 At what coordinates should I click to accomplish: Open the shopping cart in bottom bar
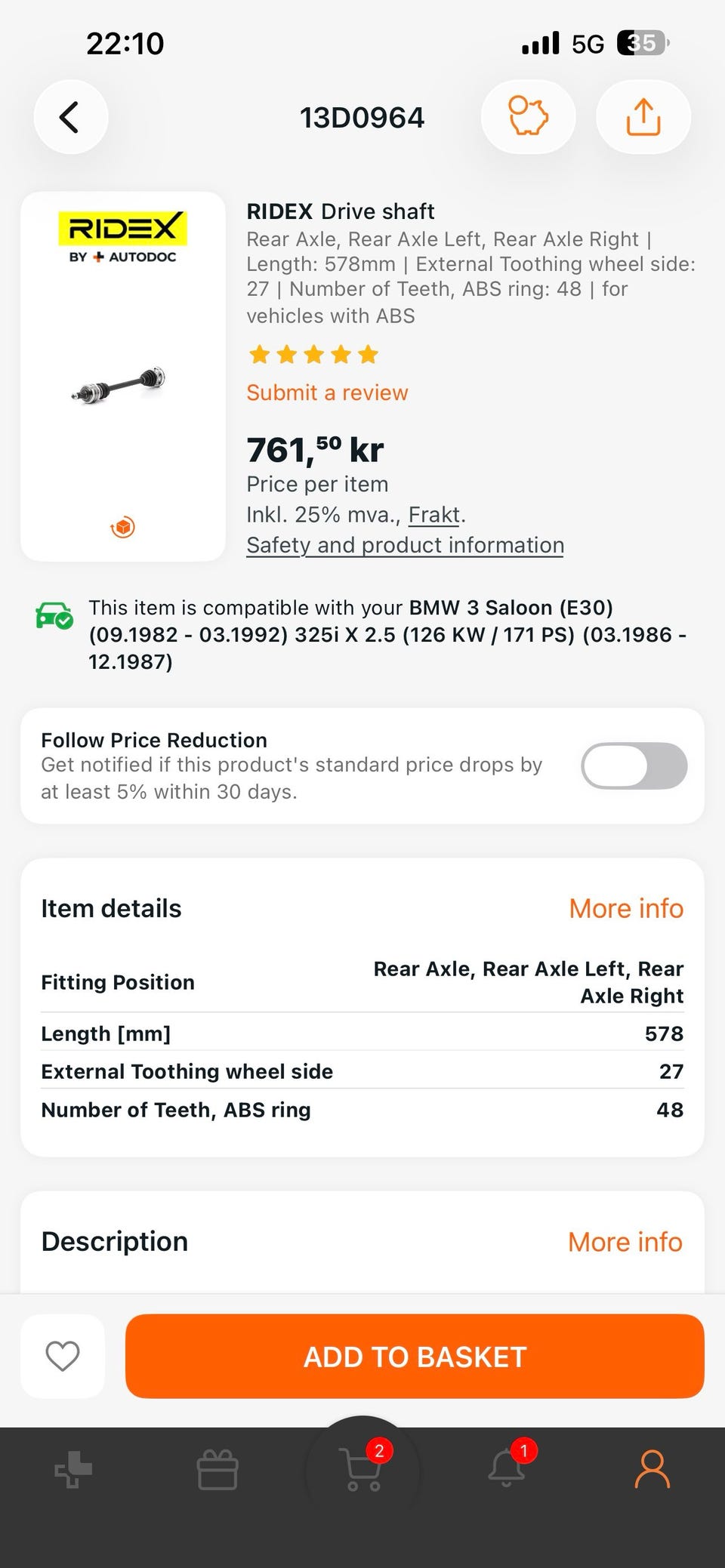point(362,1468)
